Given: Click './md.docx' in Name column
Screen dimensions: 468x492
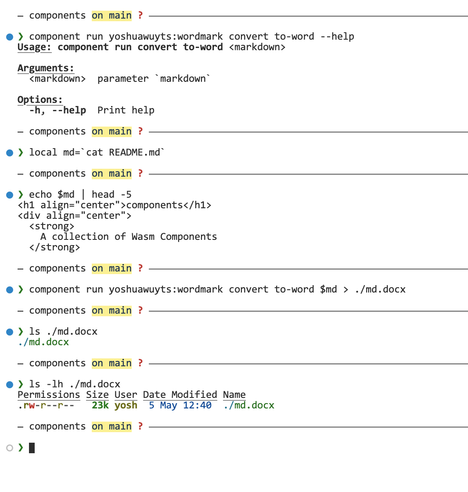Looking at the screenshot, I should pos(249,405).
